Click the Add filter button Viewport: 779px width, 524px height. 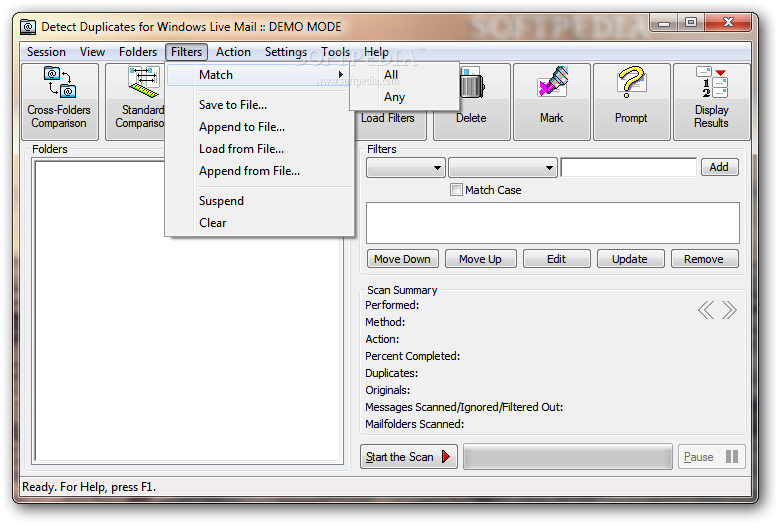coord(719,167)
